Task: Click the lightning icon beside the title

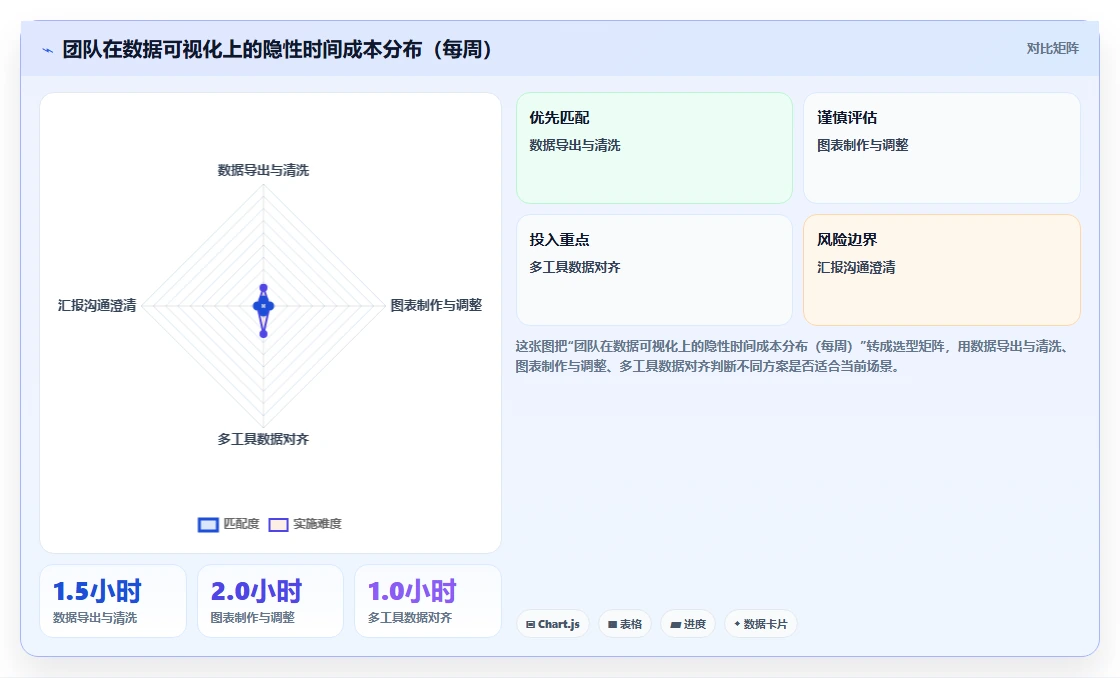Action: (48, 50)
